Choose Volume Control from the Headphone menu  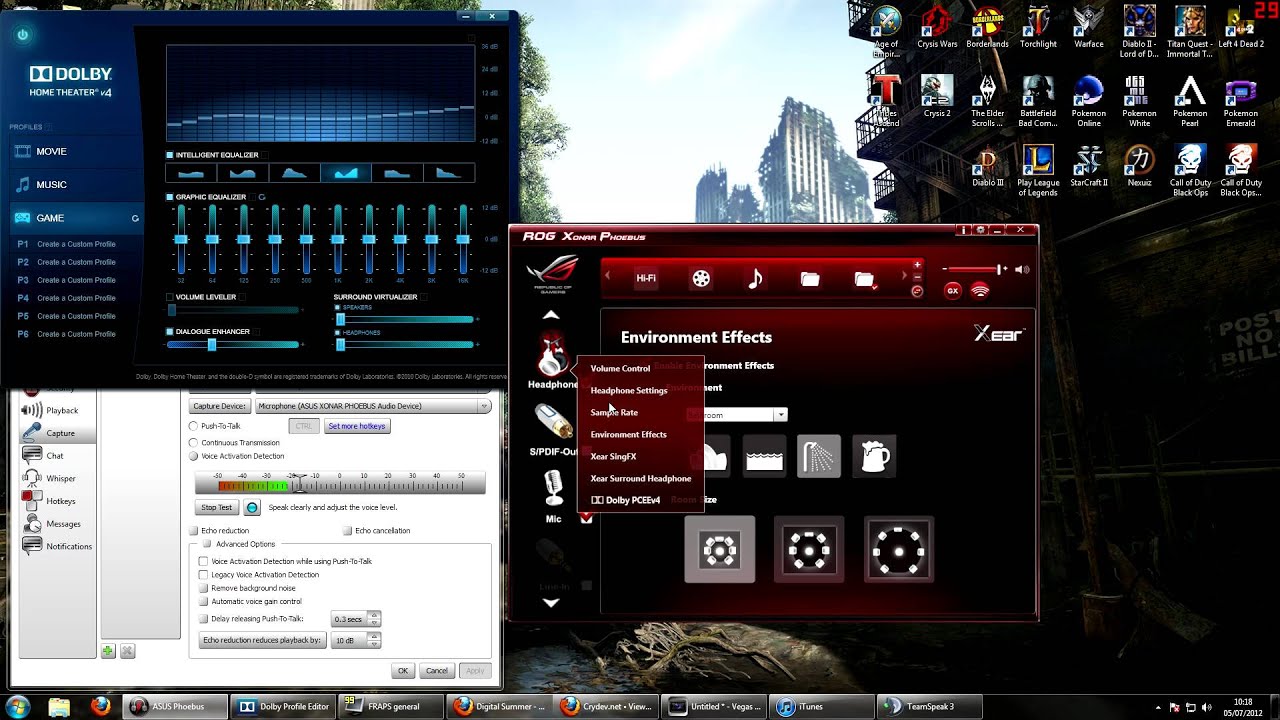pyautogui.click(x=620, y=368)
